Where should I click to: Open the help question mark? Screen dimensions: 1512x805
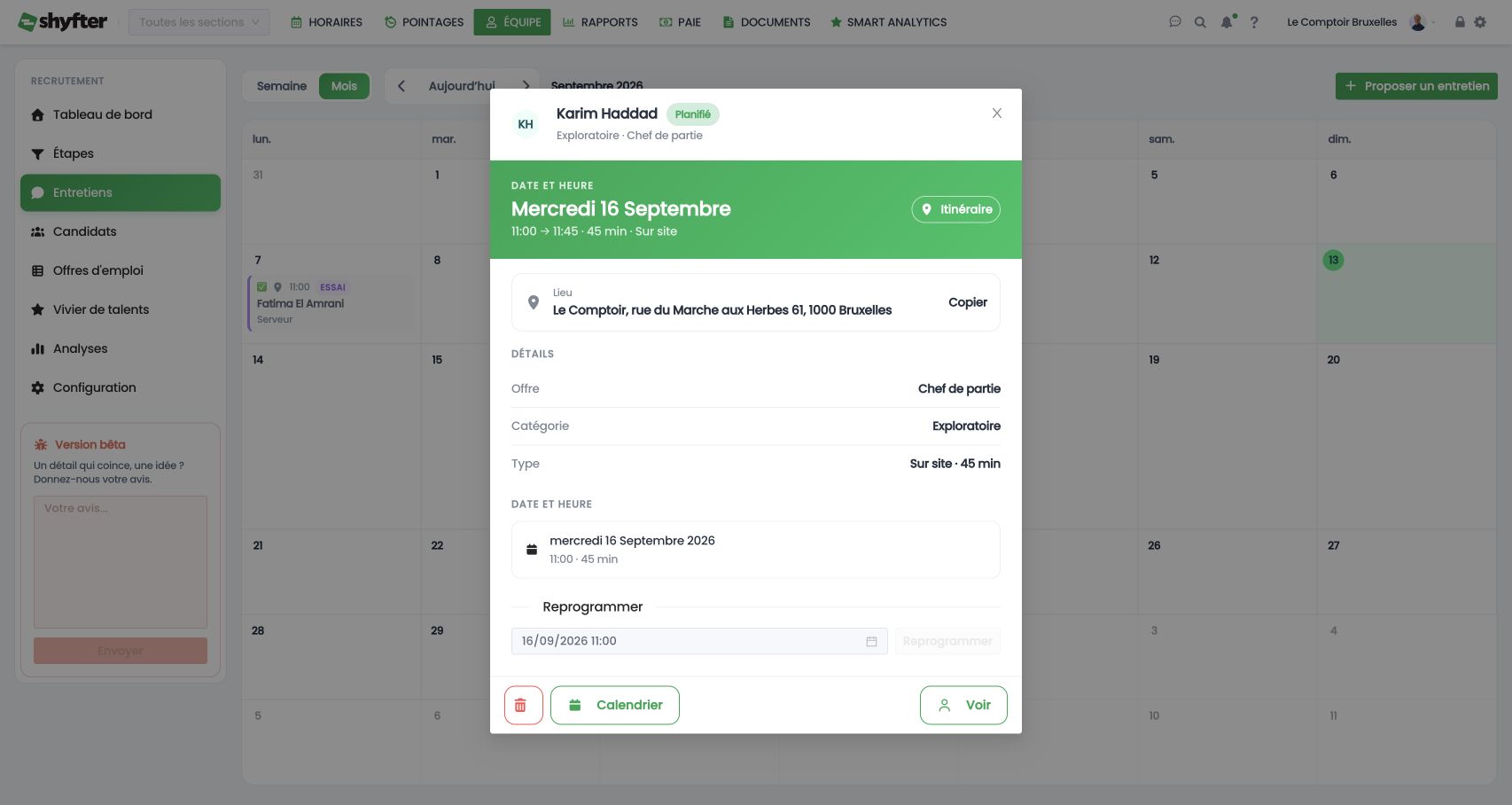click(1254, 22)
